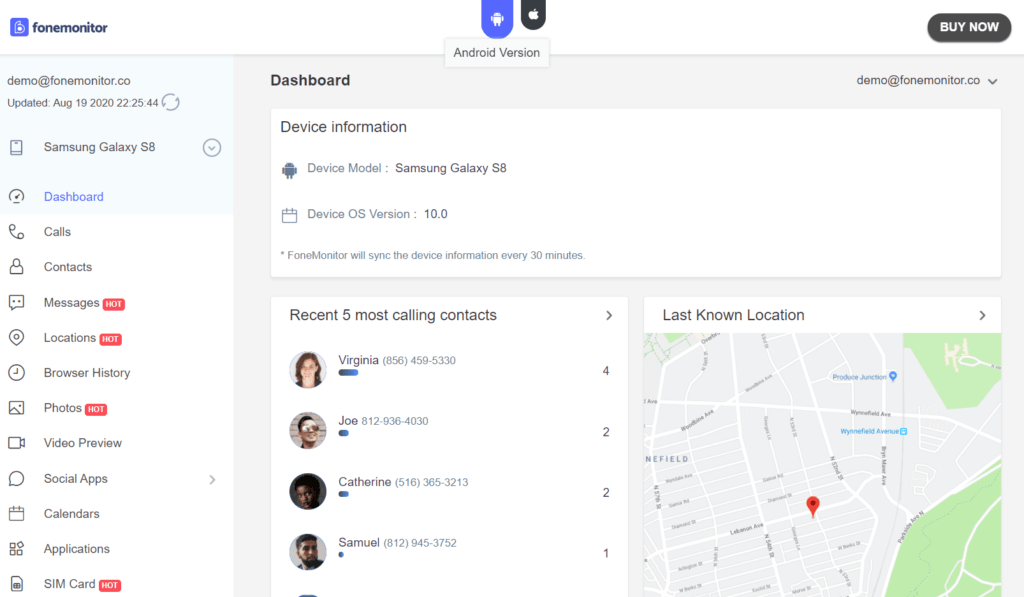
Task: Expand the Samsung Galaxy S8 device selector
Action: tap(212, 148)
